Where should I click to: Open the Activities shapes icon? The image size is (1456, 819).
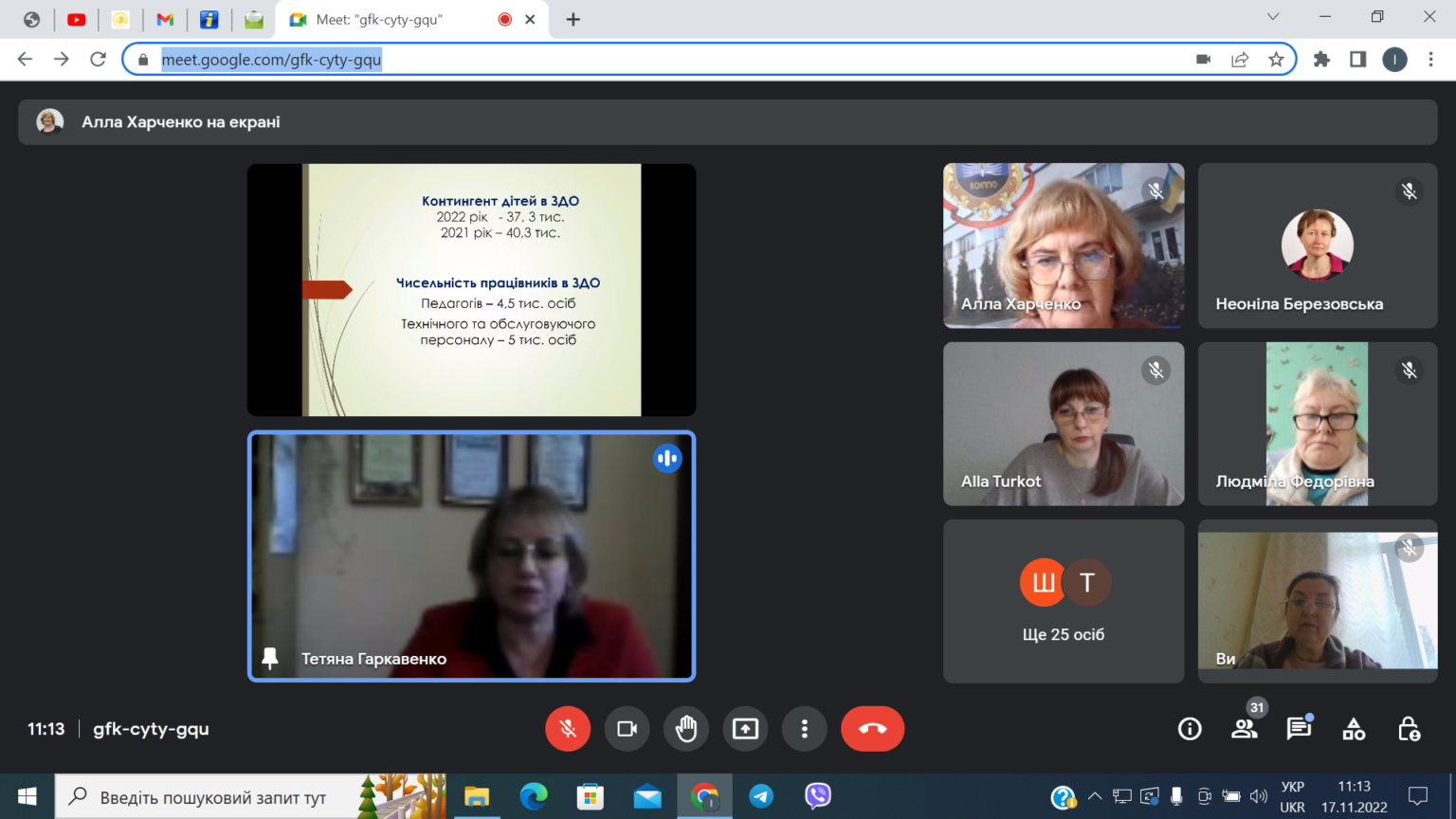(x=1354, y=729)
